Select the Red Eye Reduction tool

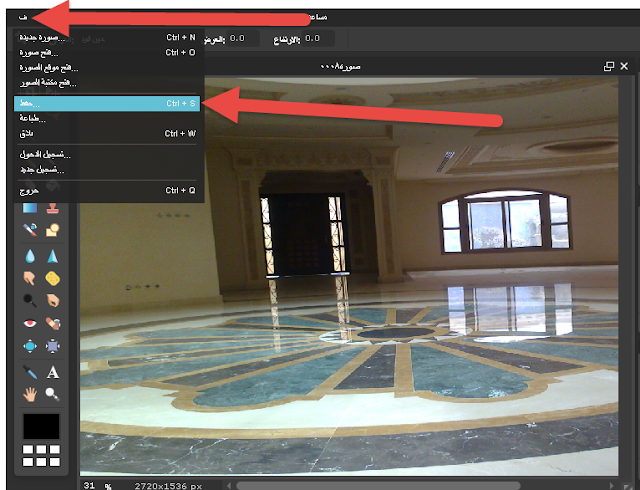click(29, 323)
